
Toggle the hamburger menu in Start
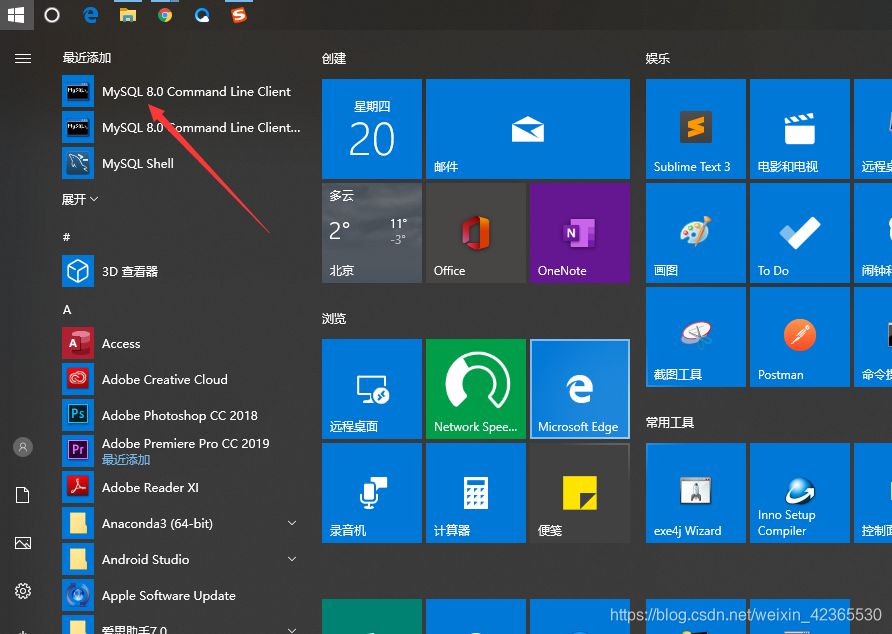(x=23, y=59)
